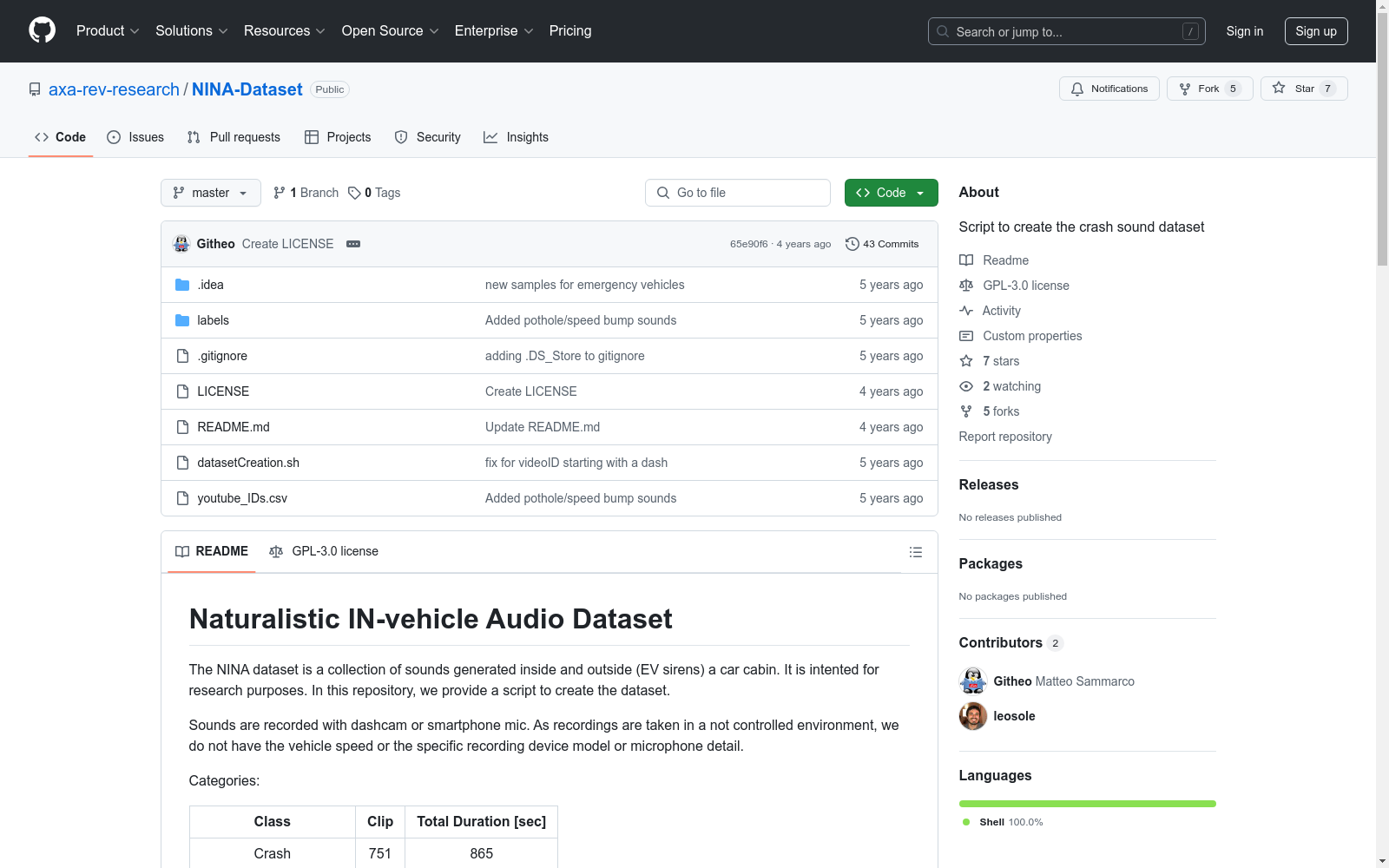This screenshot has height=868, width=1389.
Task: Open 'Added pothole/speed bump sounds' commit for labels
Action: (x=581, y=320)
